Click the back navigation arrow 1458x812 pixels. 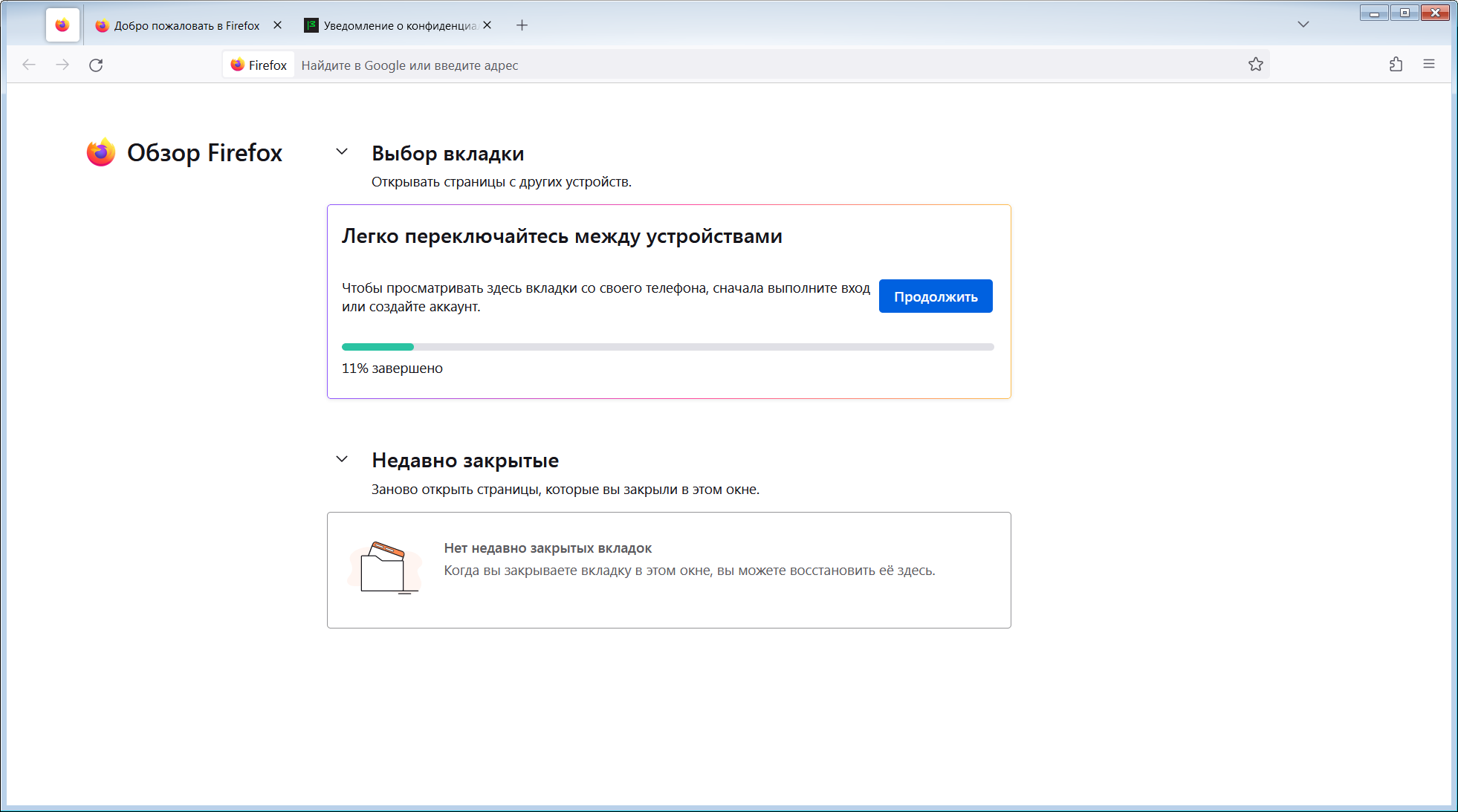[29, 65]
